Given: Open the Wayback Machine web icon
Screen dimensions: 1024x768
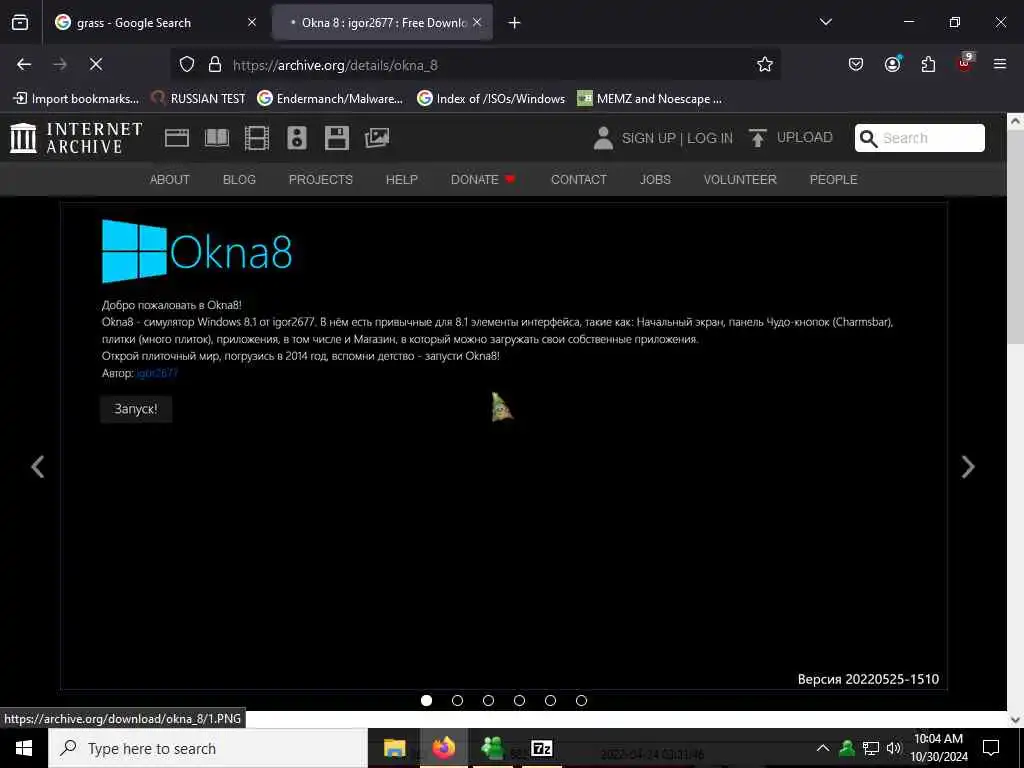Looking at the screenshot, I should 177,138.
